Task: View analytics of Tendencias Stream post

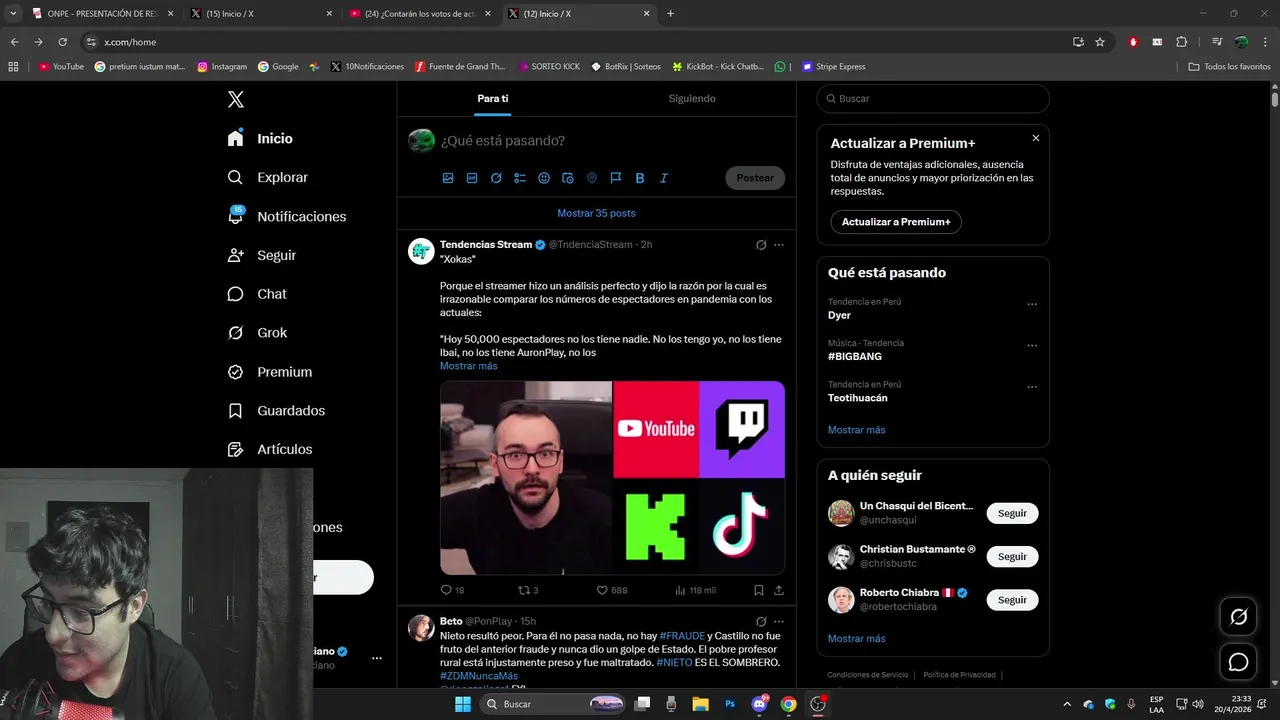Action: (695, 590)
